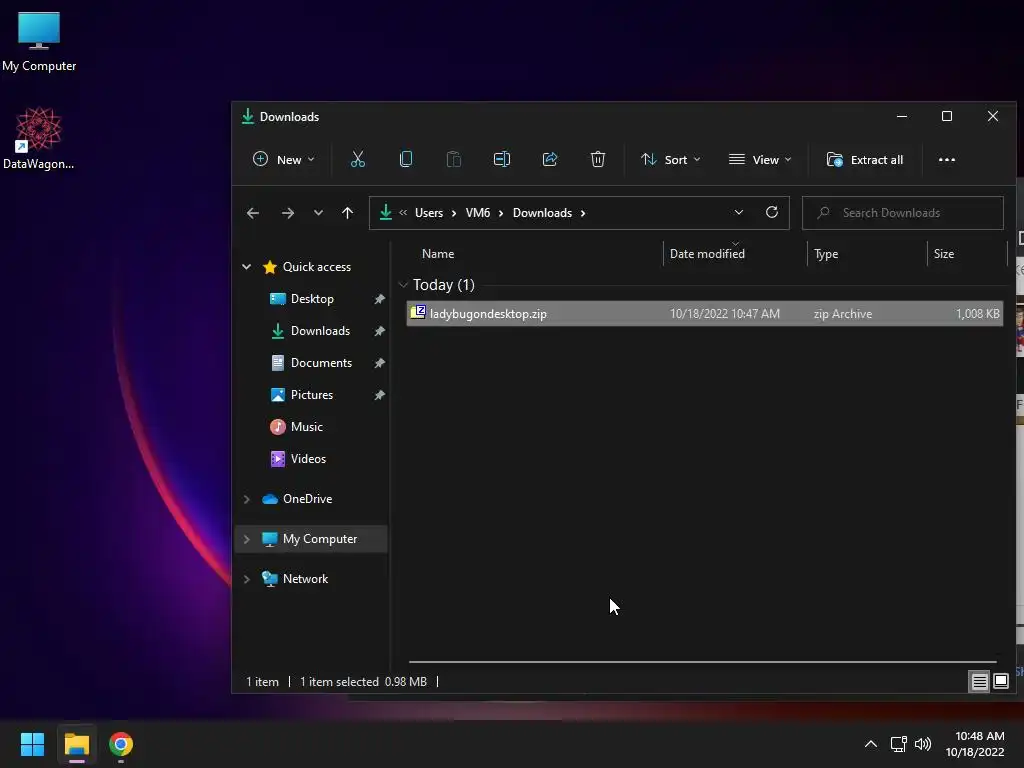This screenshot has width=1024, height=768.
Task: Click the Cut scissors icon in toolbar
Action: [x=358, y=159]
